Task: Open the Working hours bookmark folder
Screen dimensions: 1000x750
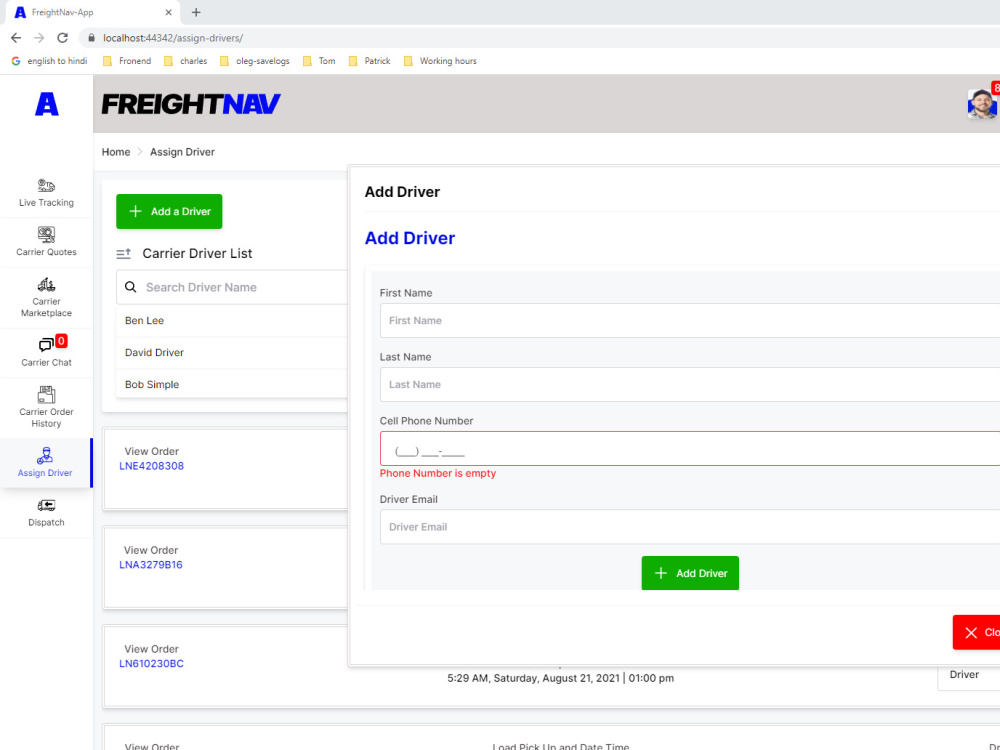Action: tap(441, 61)
